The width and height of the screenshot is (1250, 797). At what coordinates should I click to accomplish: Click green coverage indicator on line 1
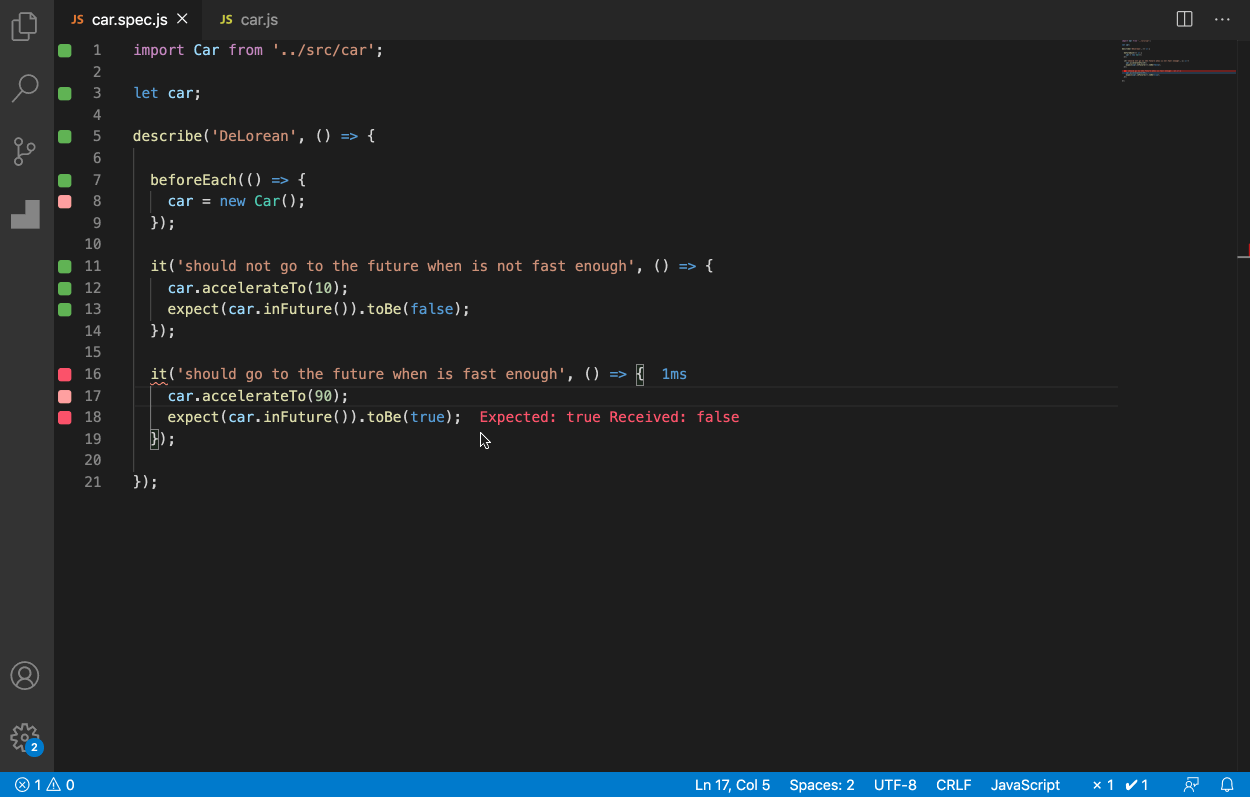(65, 50)
